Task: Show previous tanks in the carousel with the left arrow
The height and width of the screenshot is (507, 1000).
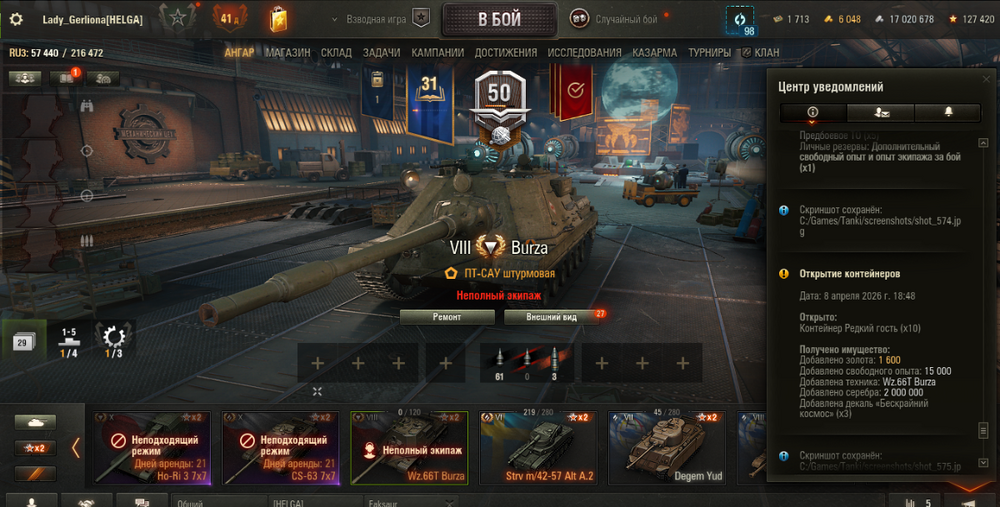Action: pos(76,447)
